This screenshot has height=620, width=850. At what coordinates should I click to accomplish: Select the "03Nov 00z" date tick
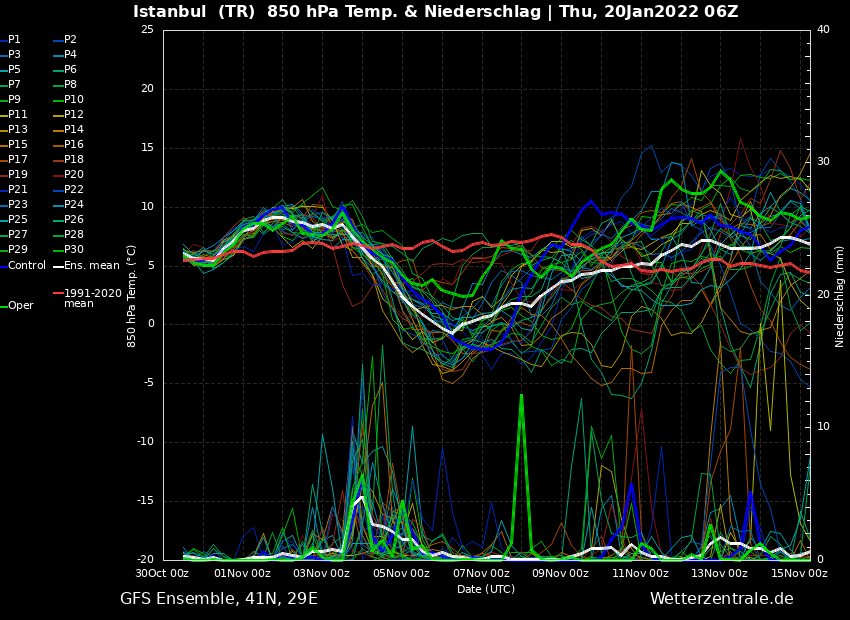pyautogui.click(x=323, y=573)
